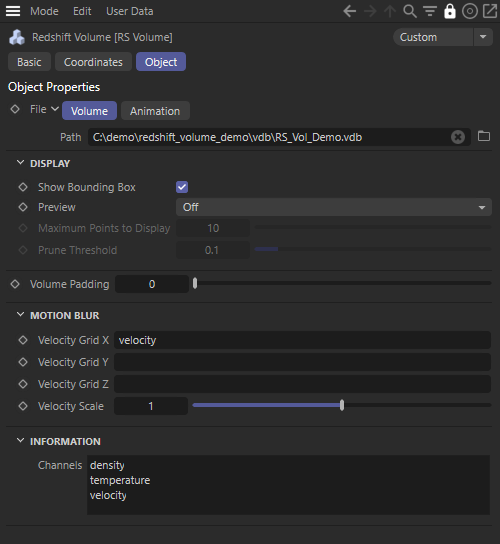Click the back arrow navigation icon

(350, 11)
